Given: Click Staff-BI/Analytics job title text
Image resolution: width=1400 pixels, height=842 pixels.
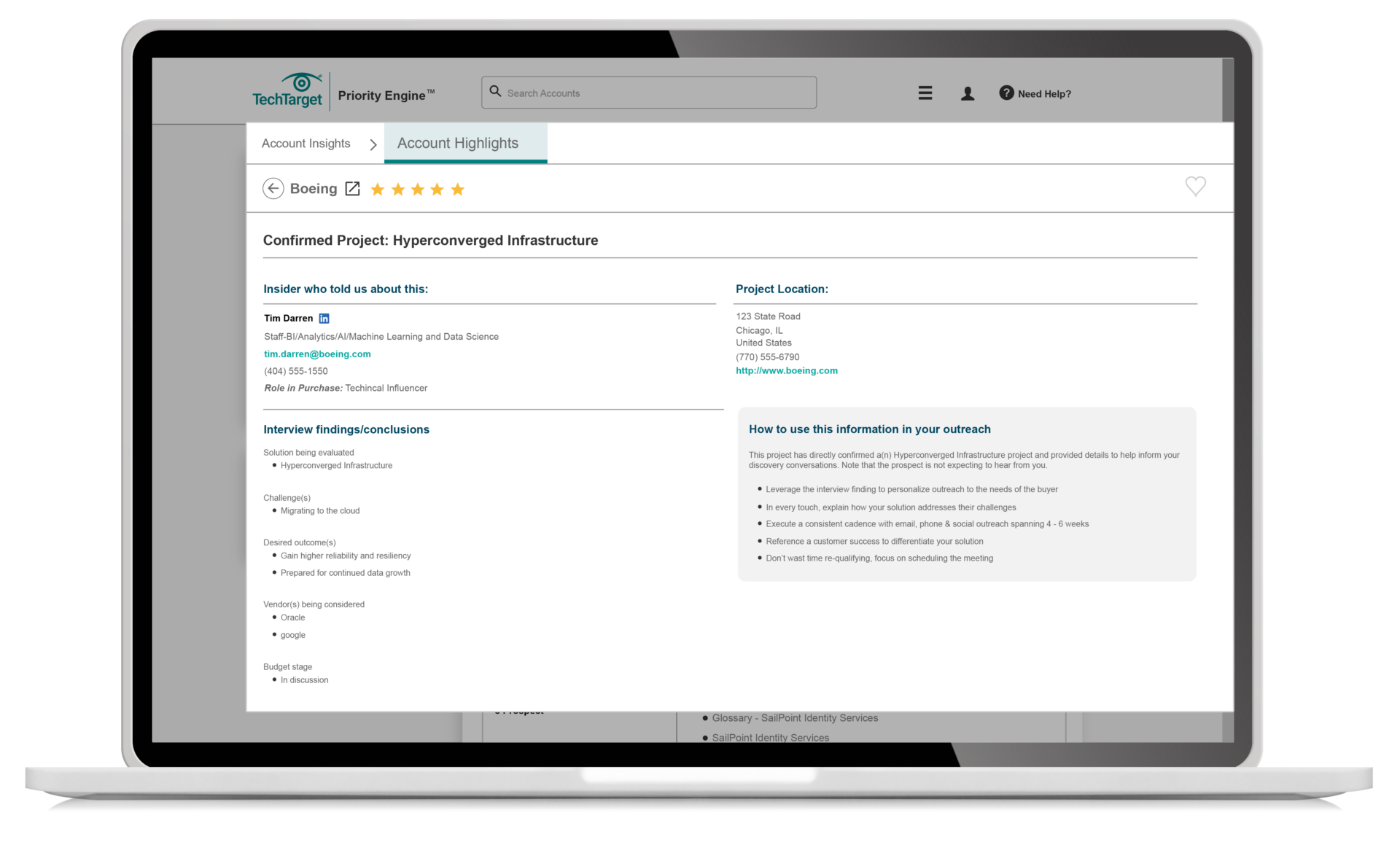Looking at the screenshot, I should (x=381, y=337).
